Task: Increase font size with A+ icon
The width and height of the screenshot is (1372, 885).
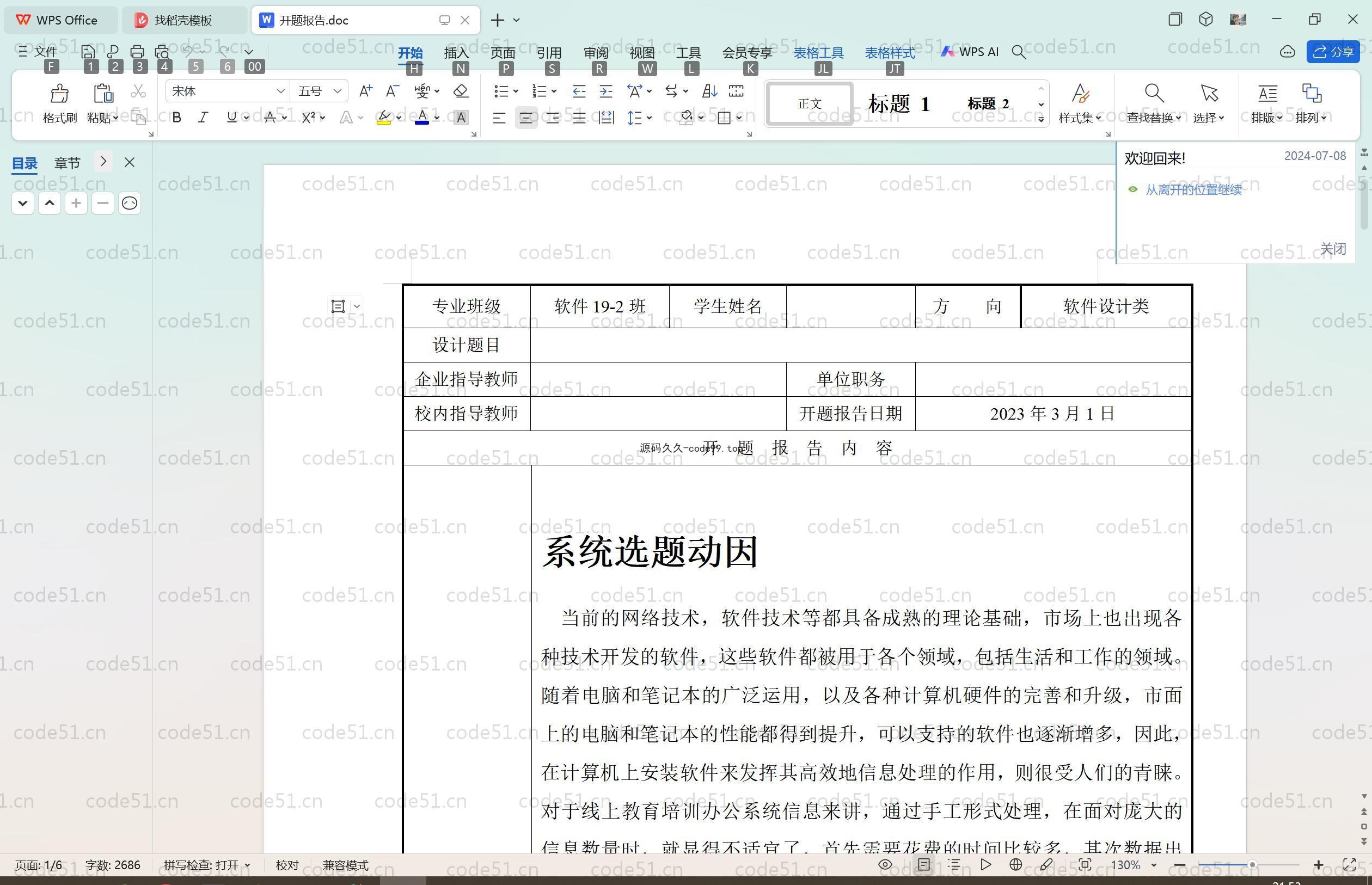Action: point(365,91)
